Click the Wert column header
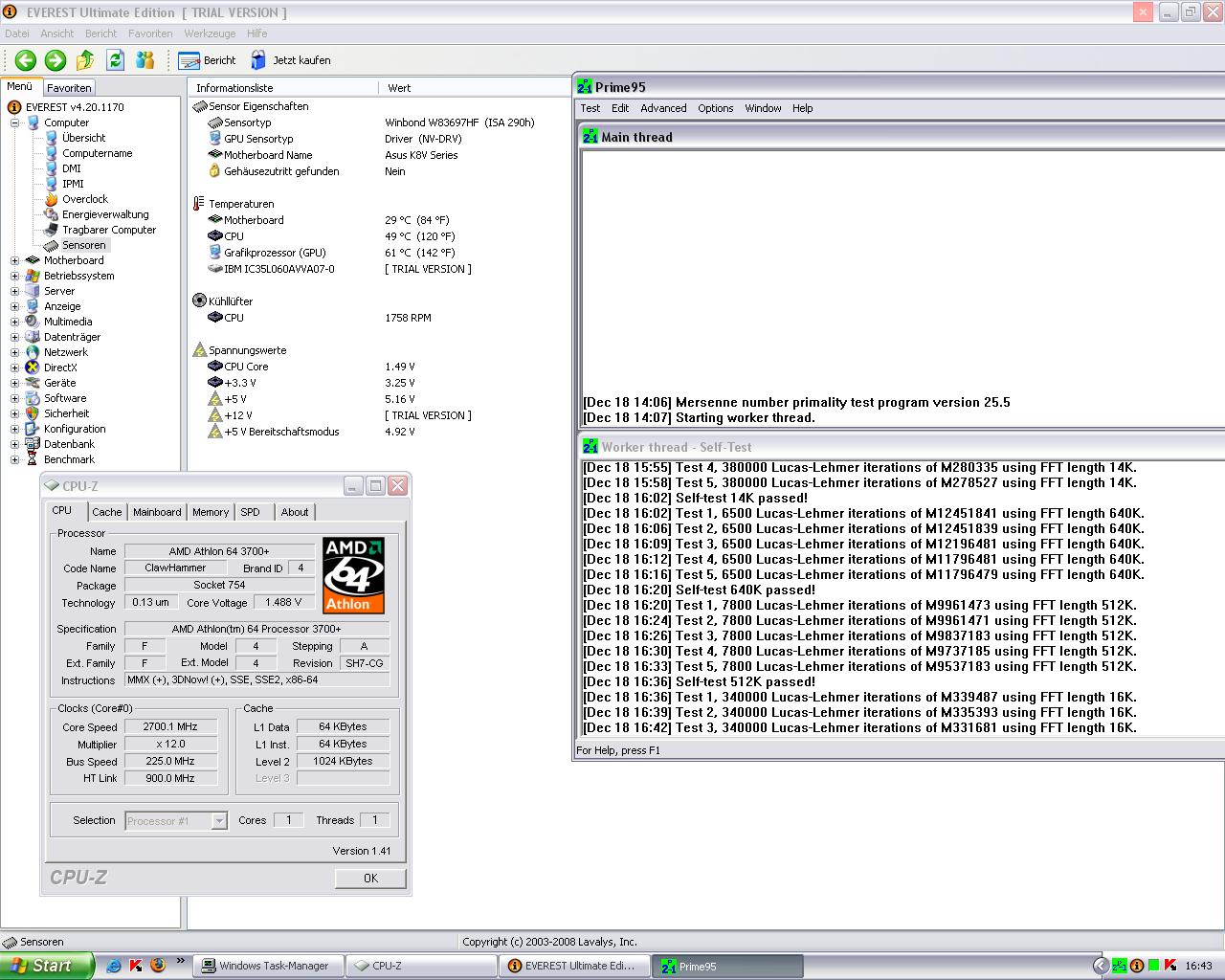1225x980 pixels. pyautogui.click(x=476, y=88)
